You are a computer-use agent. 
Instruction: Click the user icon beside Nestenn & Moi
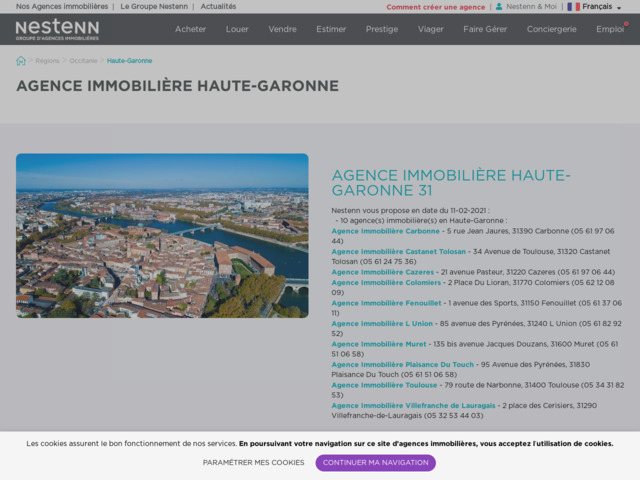click(499, 7)
